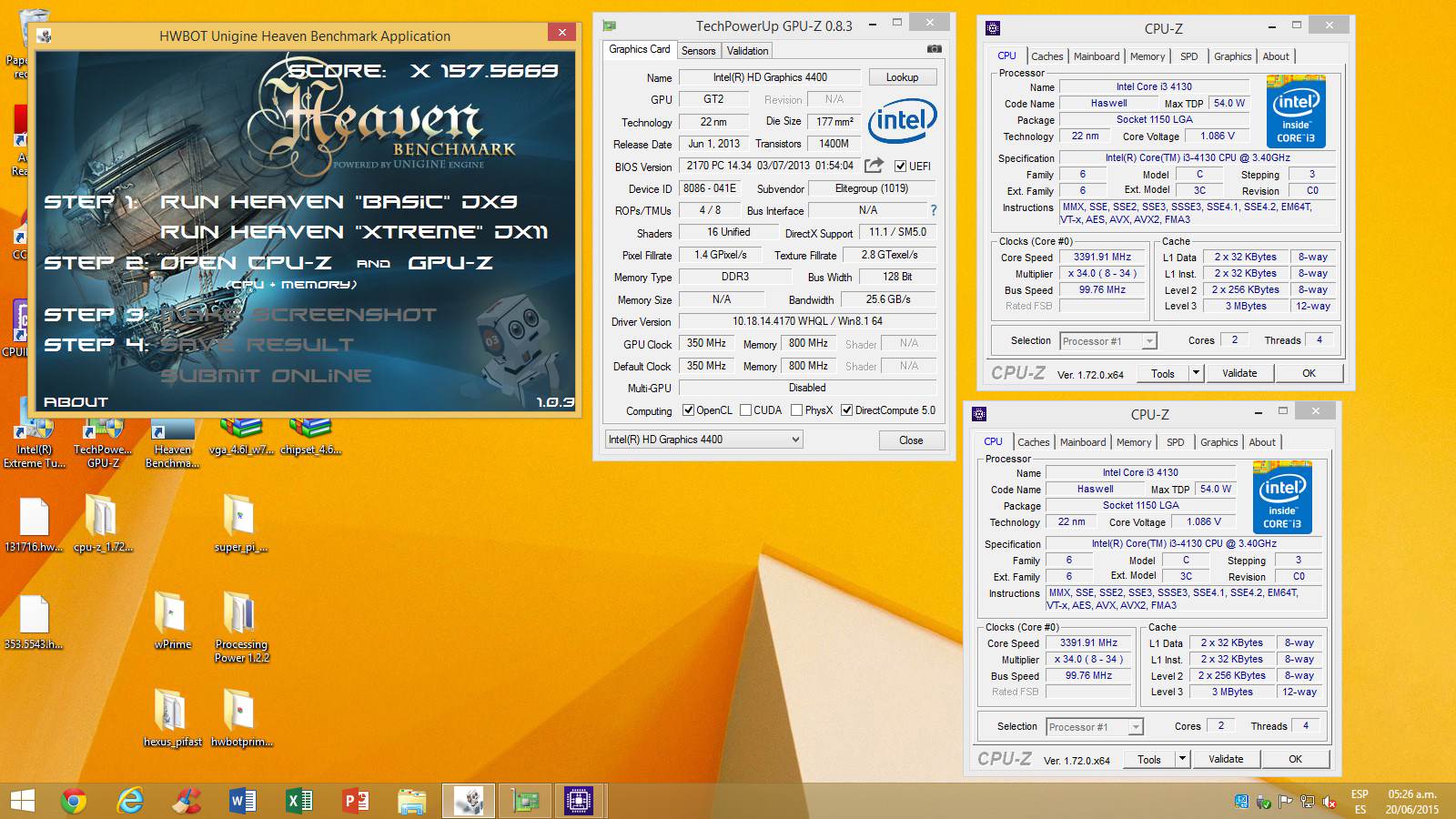Click About in Heaven benchmark app
This screenshot has width=1456, height=819.
tap(76, 401)
